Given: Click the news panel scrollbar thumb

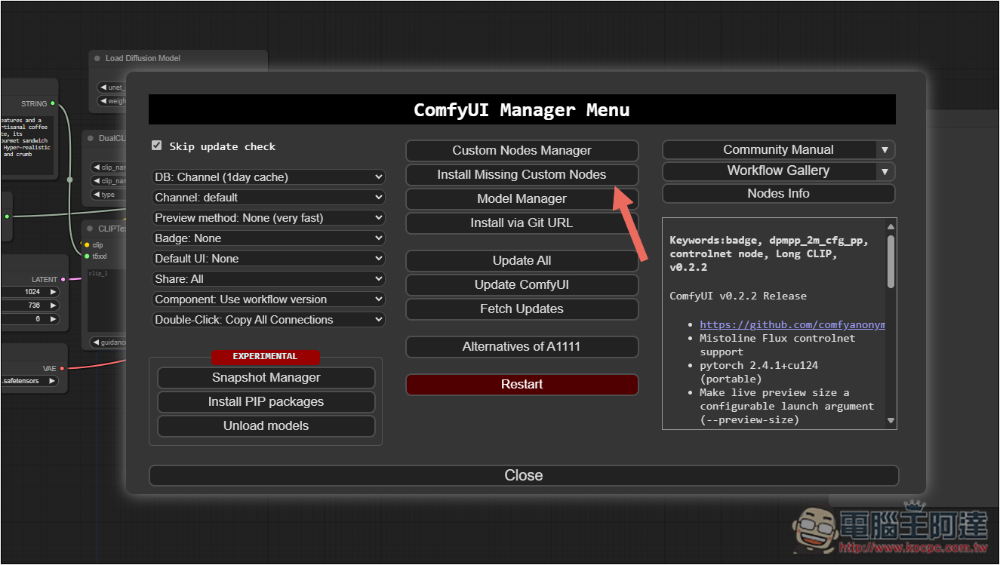Looking at the screenshot, I should [x=891, y=262].
